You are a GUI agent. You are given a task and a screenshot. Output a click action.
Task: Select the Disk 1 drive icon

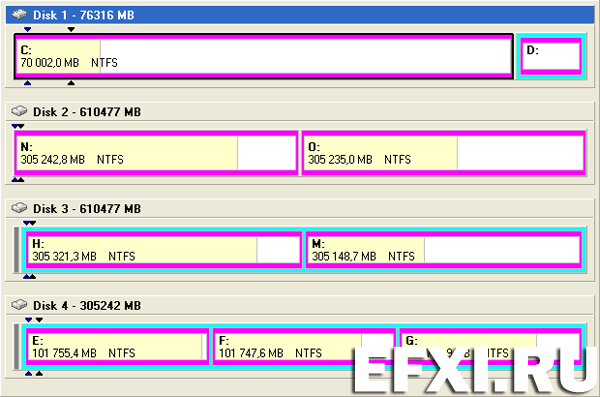(19, 15)
